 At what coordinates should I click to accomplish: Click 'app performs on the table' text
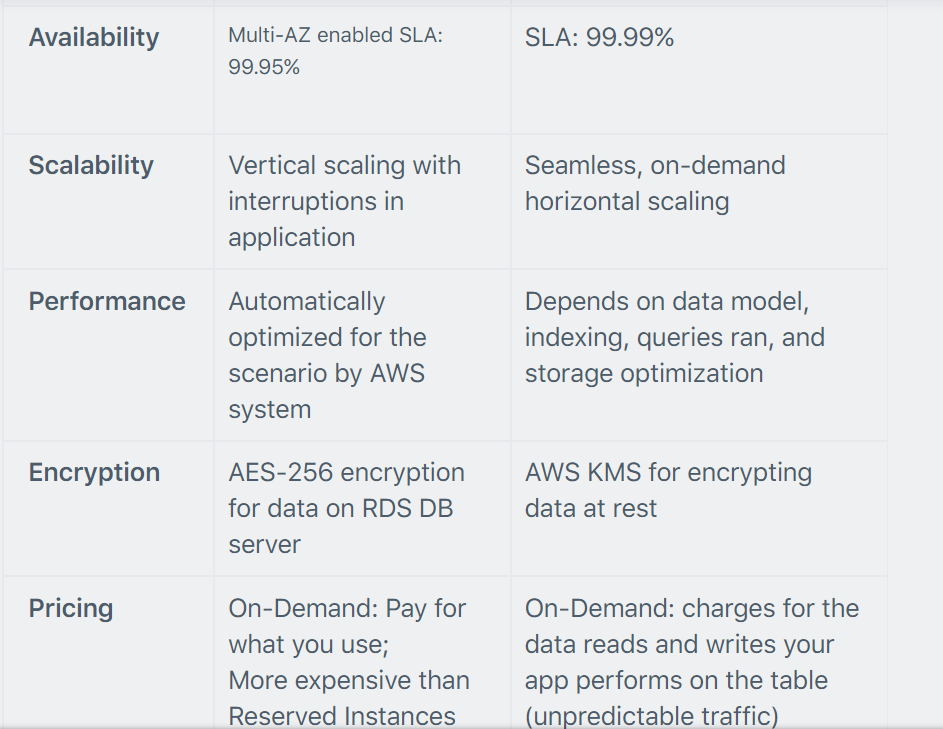pyautogui.click(x=676, y=680)
